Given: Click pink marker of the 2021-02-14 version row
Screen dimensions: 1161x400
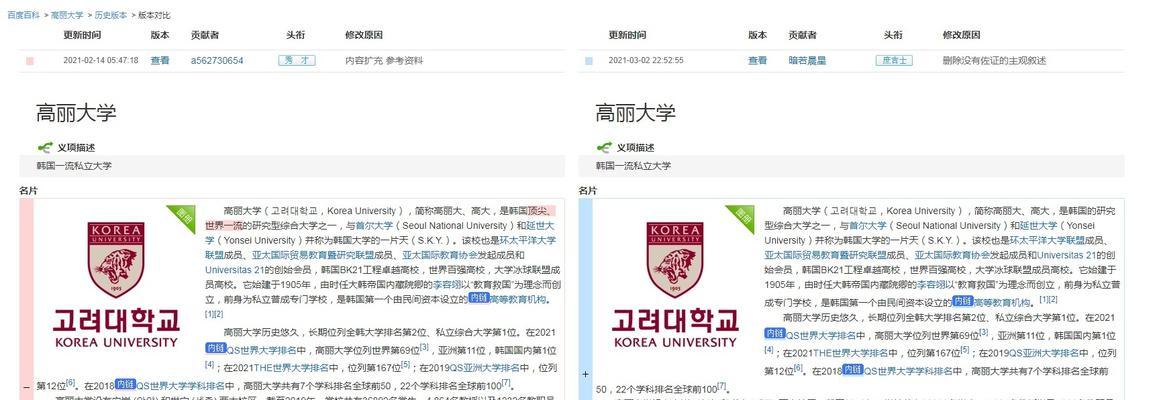Looking at the screenshot, I should (x=30, y=61).
